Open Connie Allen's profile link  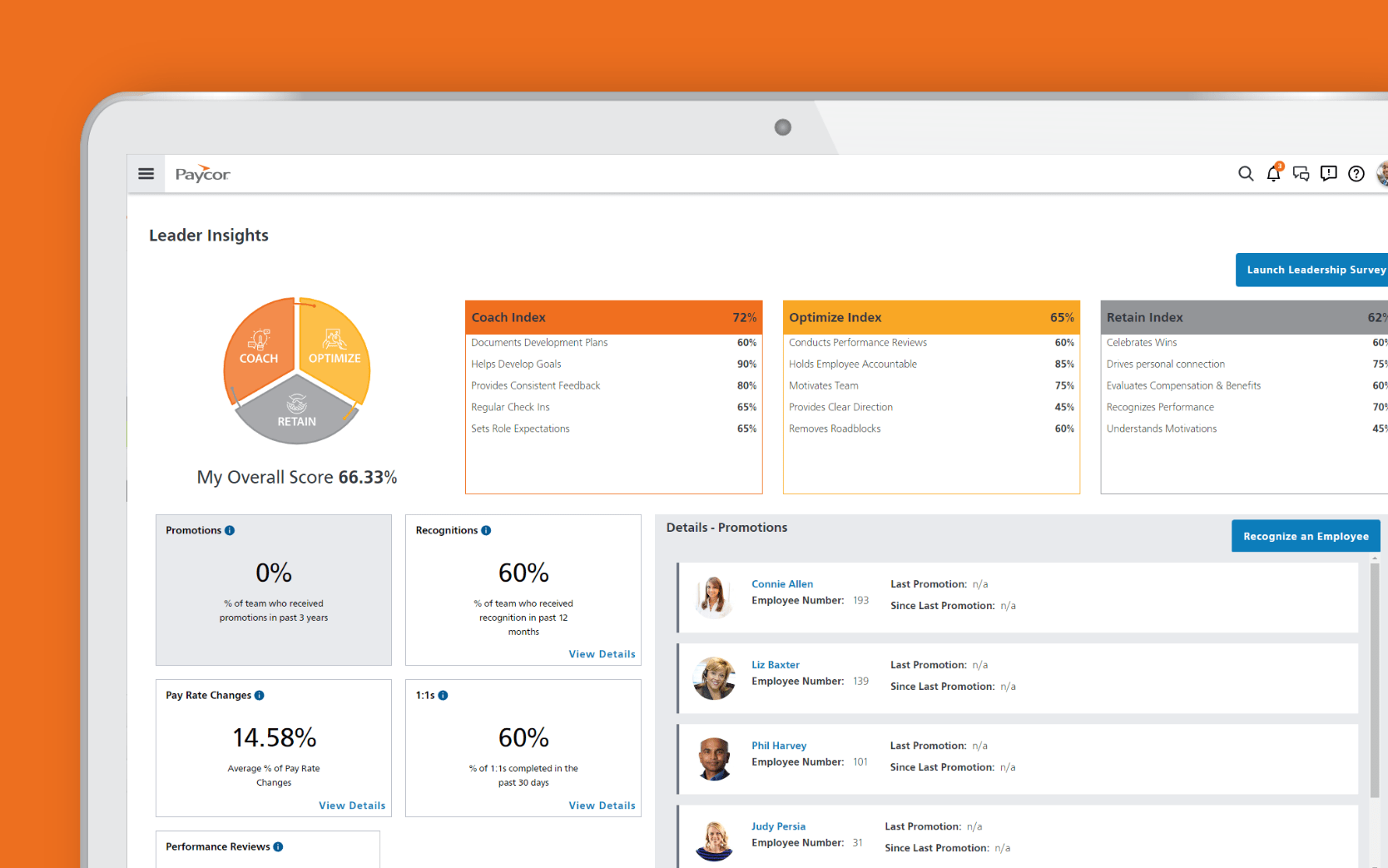point(782,584)
